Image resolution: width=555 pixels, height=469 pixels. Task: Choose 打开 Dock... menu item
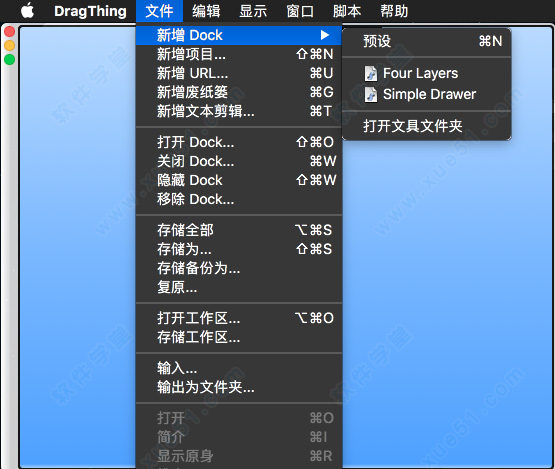pyautogui.click(x=239, y=142)
